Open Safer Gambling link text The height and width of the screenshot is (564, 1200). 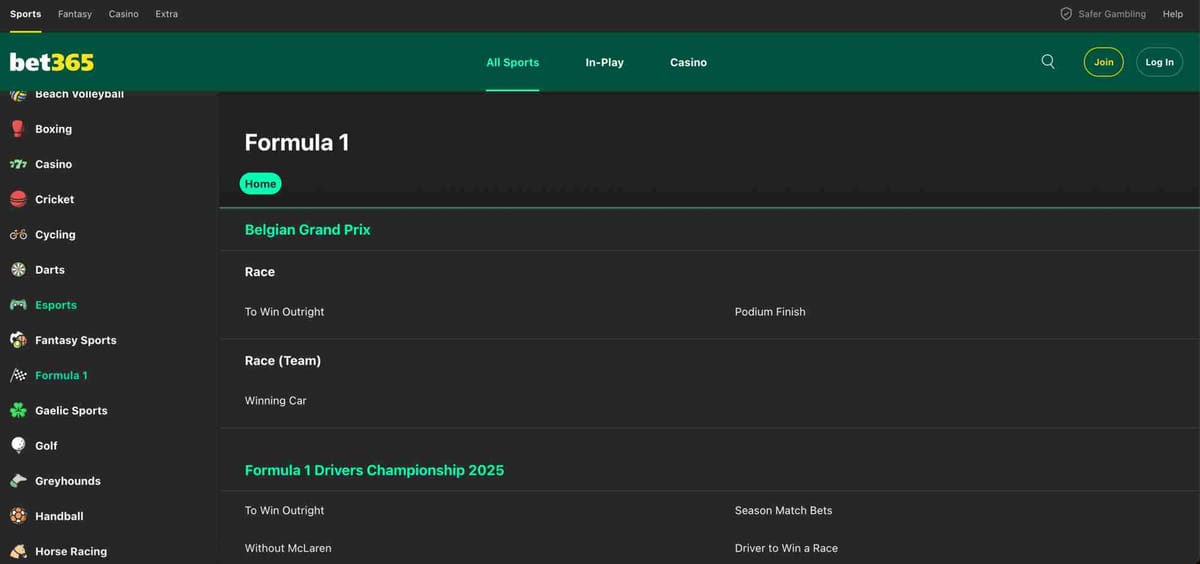point(1112,14)
